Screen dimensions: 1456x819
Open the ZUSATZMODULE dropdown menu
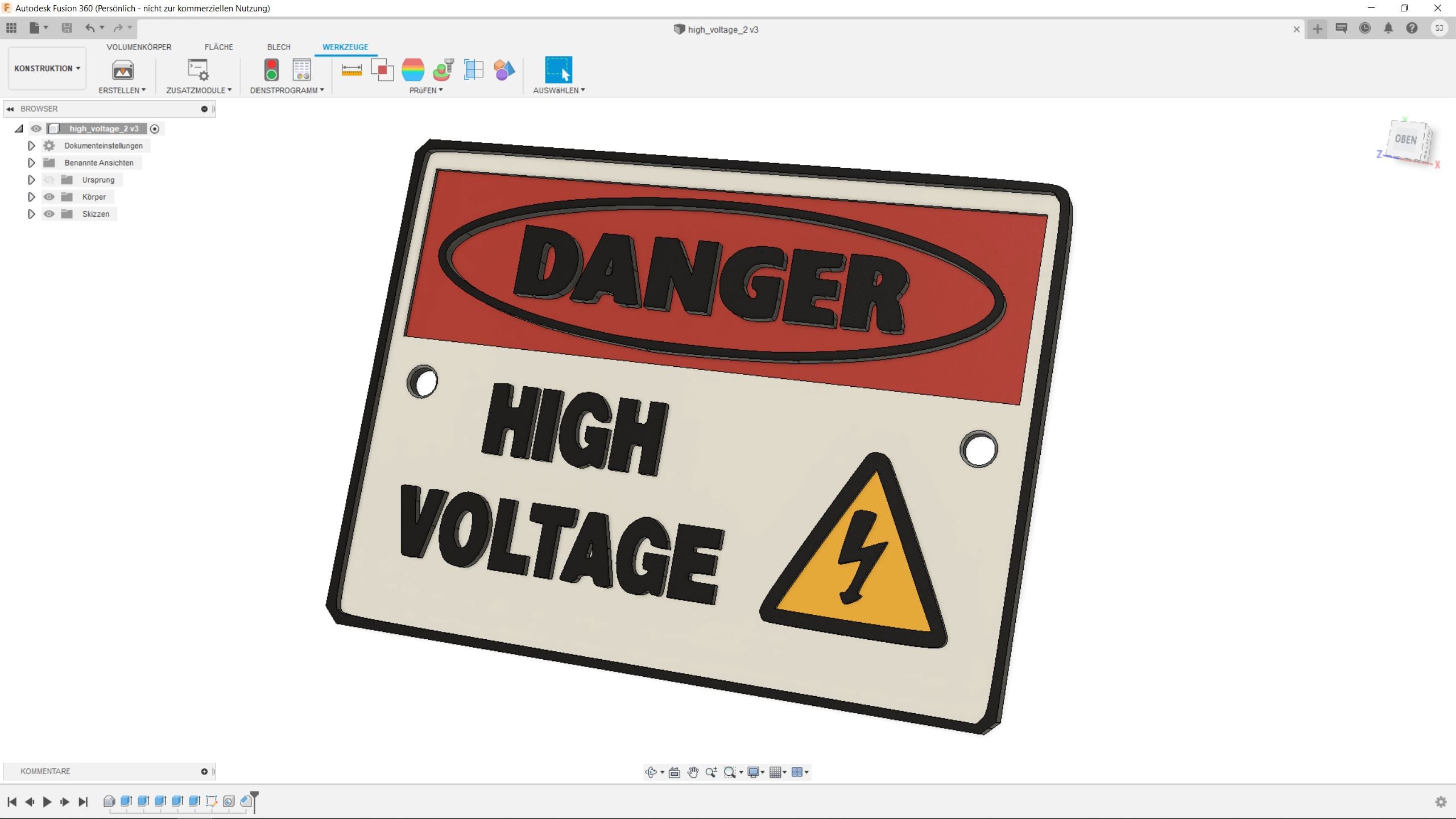(x=198, y=90)
